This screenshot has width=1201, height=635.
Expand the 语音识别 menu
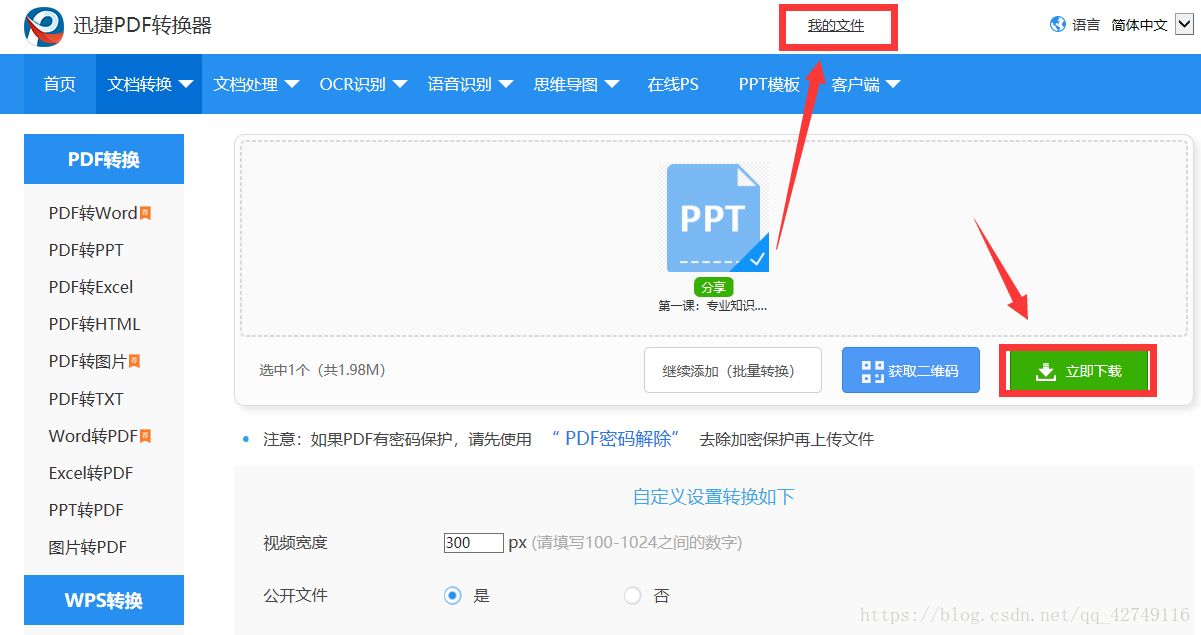pos(470,84)
